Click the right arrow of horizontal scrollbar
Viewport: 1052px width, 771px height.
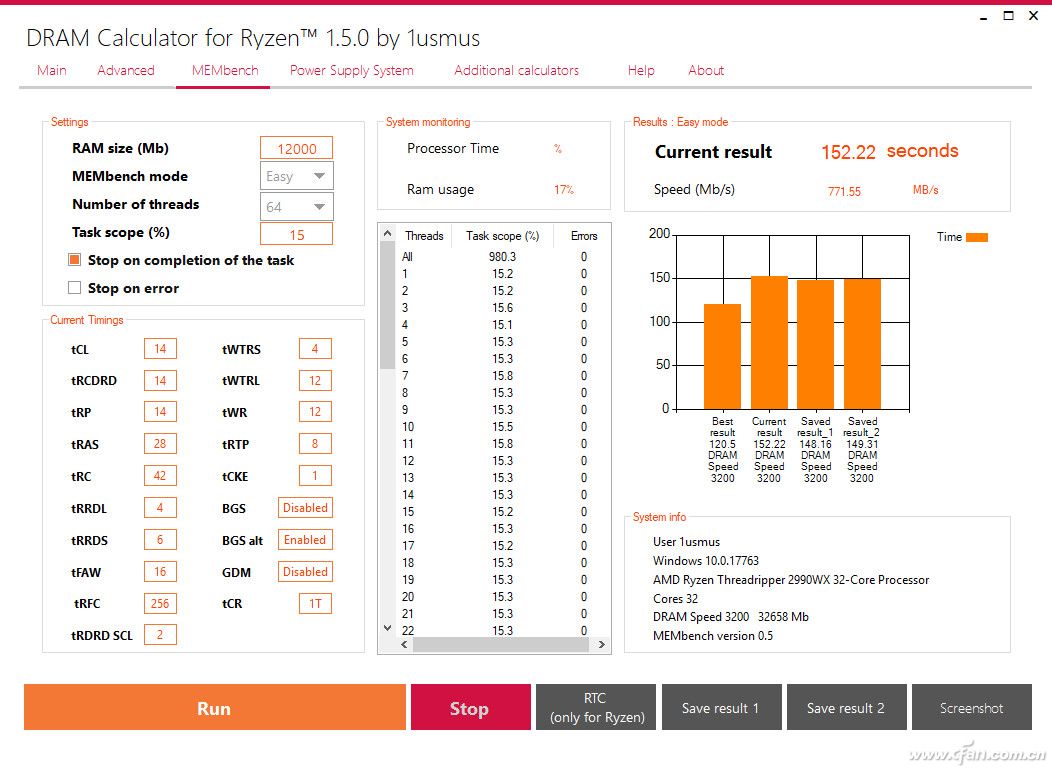point(601,644)
